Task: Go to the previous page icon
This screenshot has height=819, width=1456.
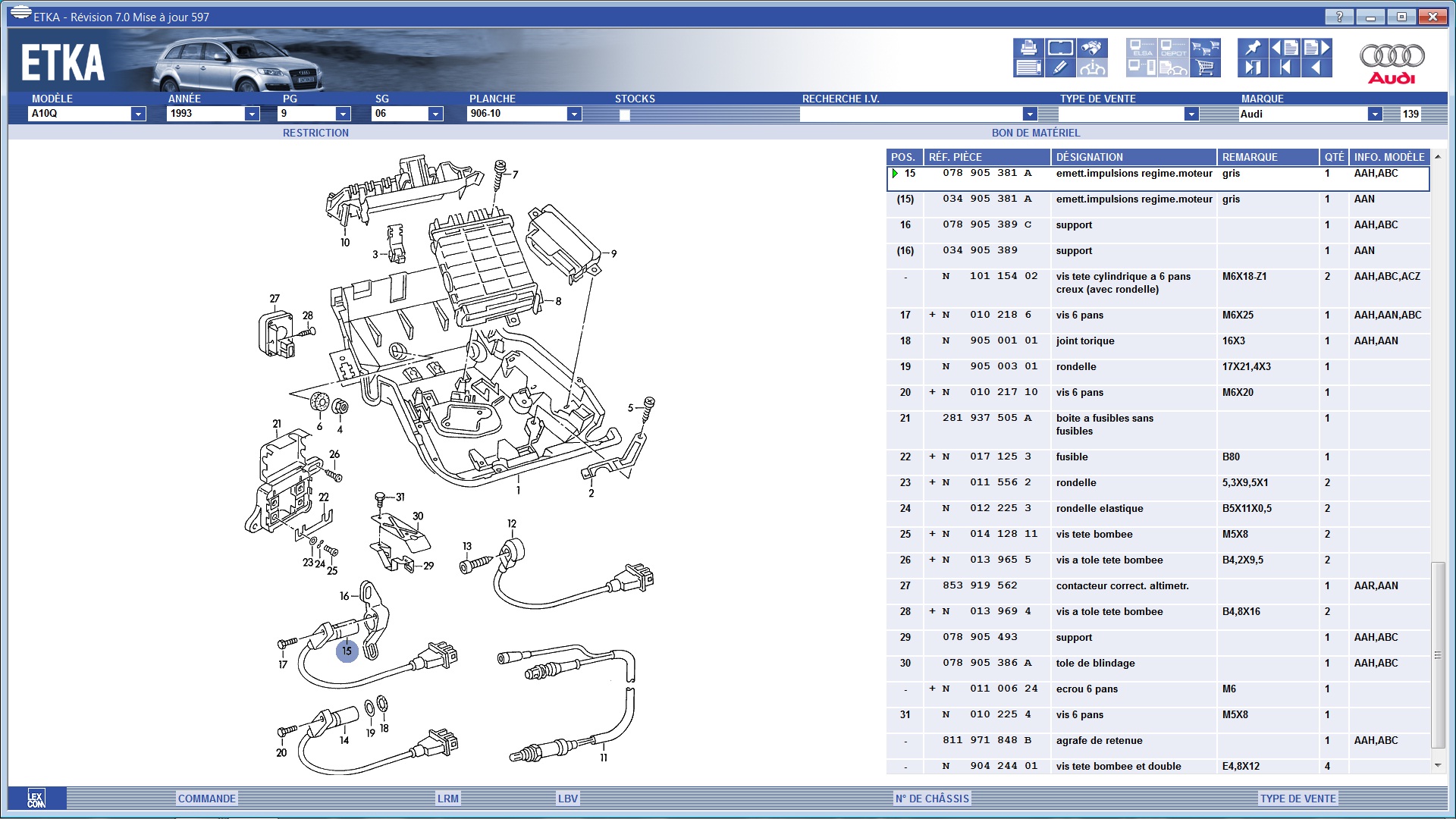Action: (1285, 48)
